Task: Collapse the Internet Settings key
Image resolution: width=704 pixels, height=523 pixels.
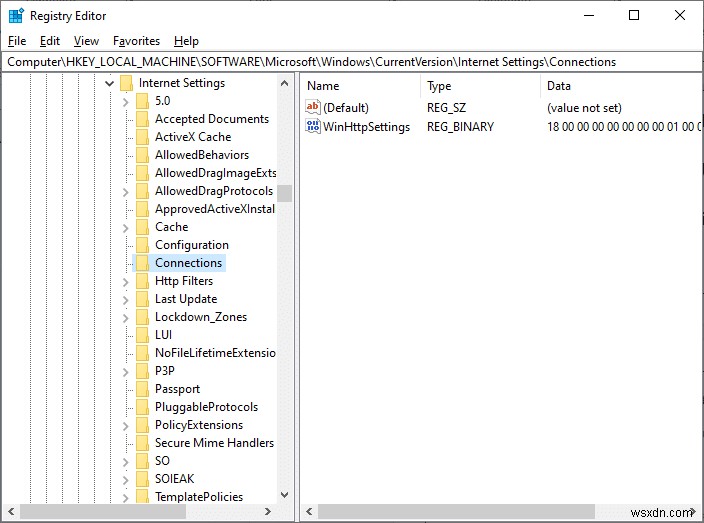Action: pyautogui.click(x=109, y=83)
